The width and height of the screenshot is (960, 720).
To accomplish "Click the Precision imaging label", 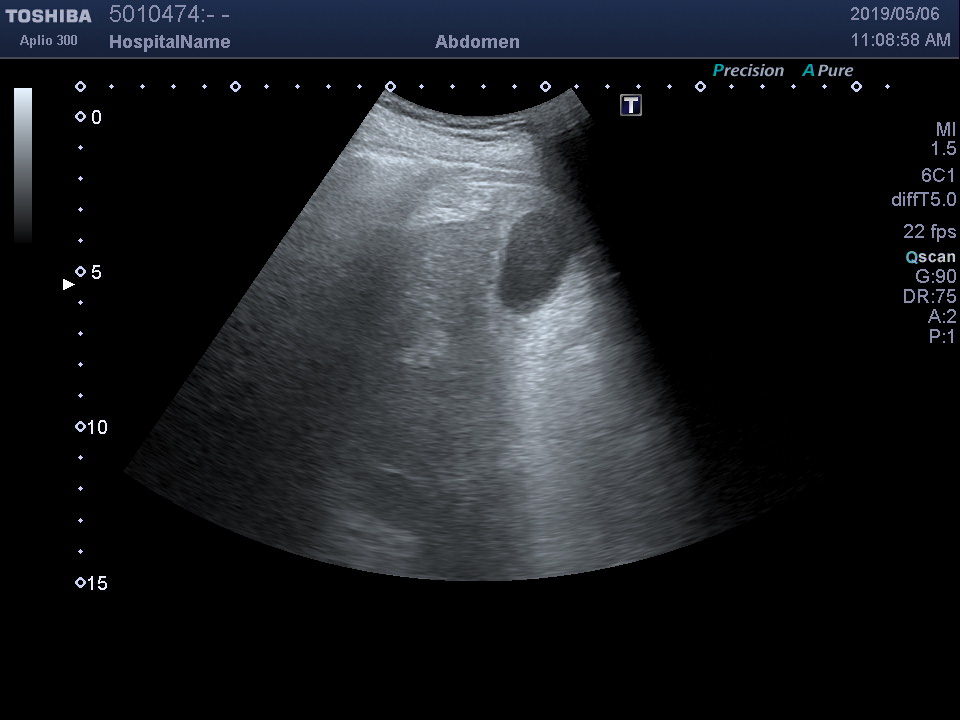I will coord(748,70).
